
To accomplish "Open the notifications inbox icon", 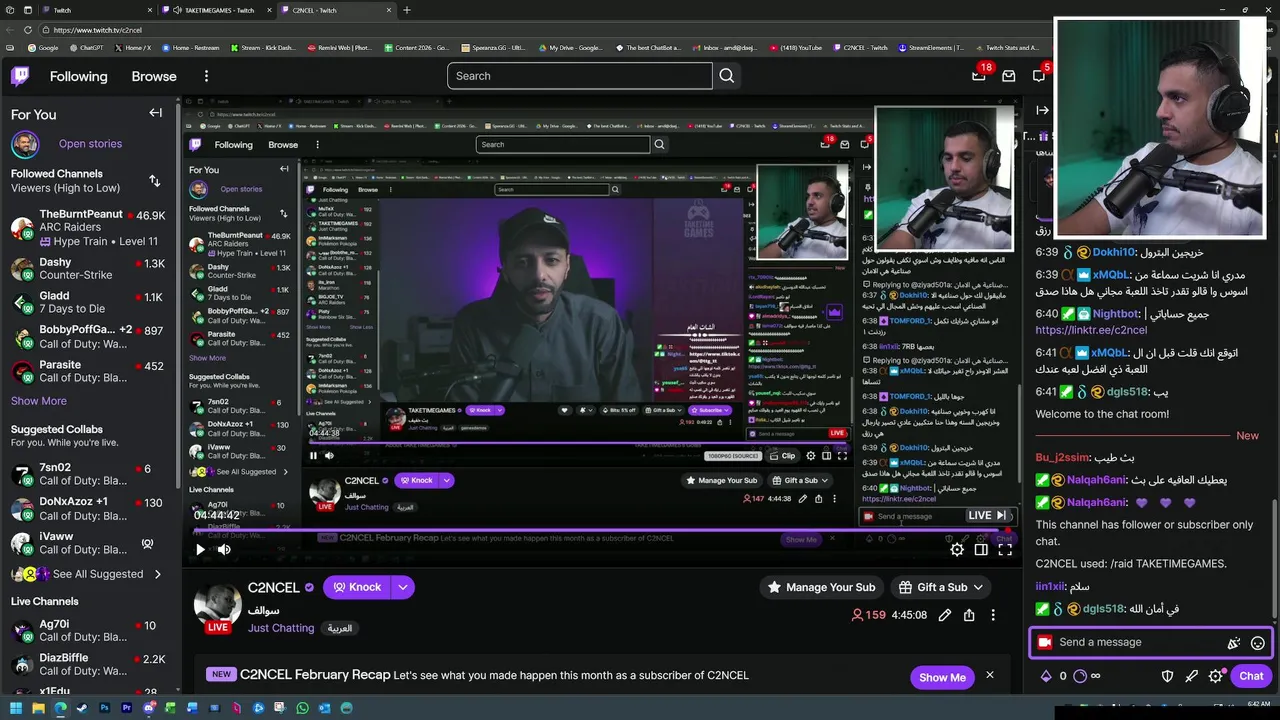I will (x=1009, y=76).
